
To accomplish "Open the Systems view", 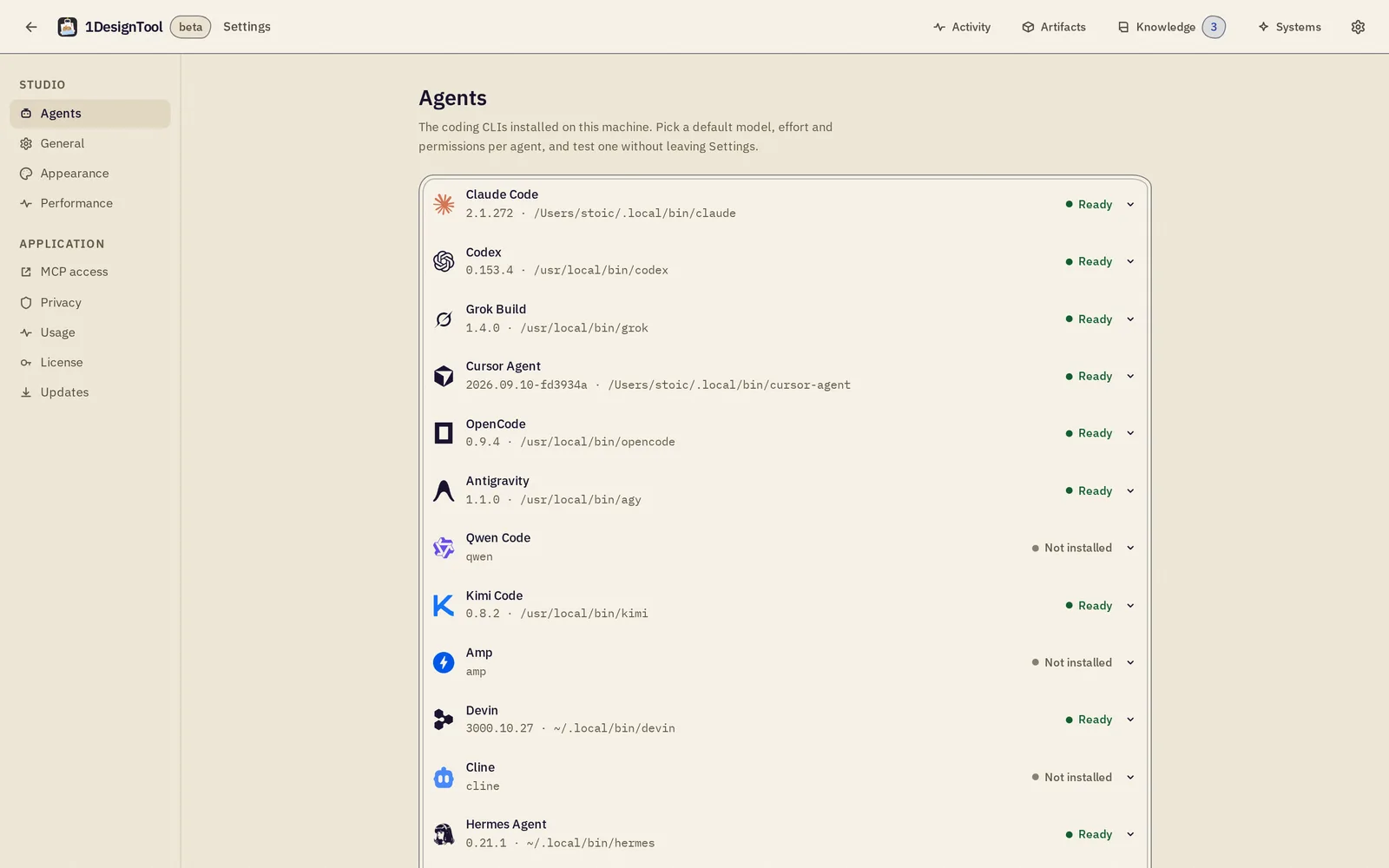I will tap(1289, 27).
